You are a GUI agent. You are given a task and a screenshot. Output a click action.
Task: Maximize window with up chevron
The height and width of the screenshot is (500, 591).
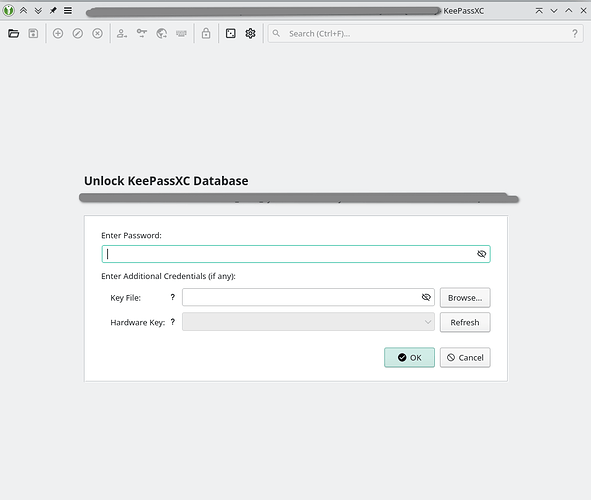pos(568,11)
